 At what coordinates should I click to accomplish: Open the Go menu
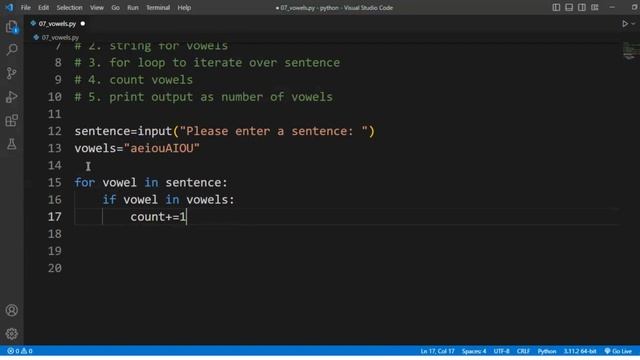coord(116,7)
